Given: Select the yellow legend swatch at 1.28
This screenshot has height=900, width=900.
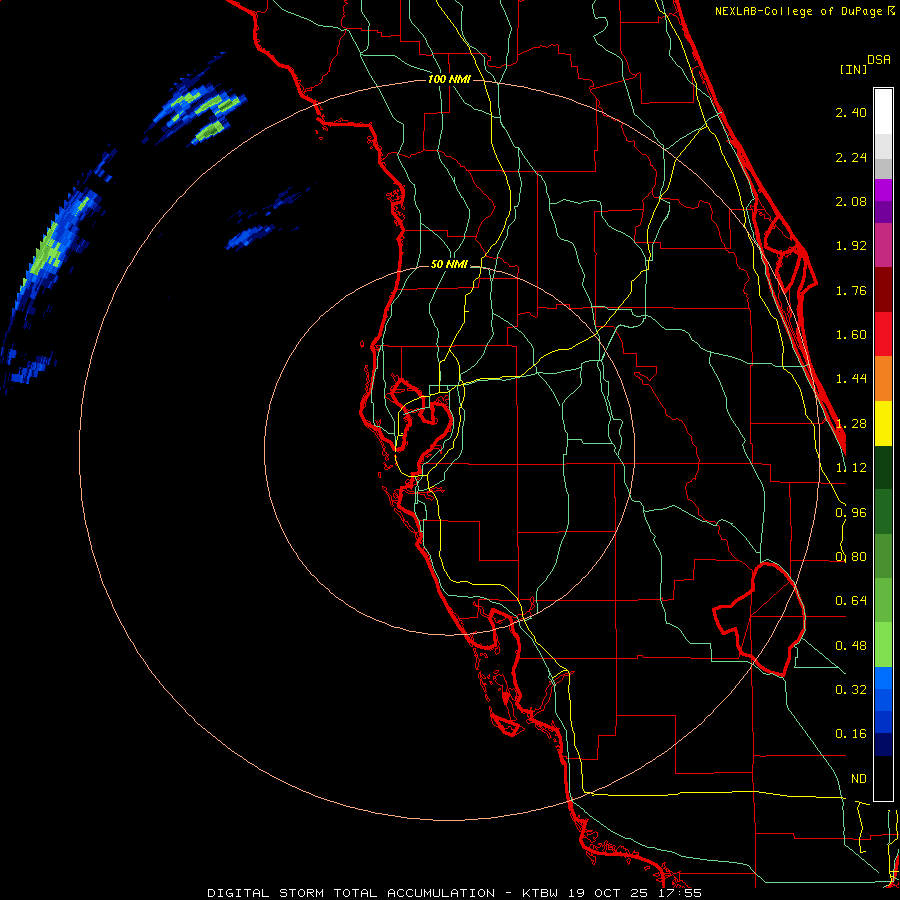Looking at the screenshot, I should click(x=883, y=423).
